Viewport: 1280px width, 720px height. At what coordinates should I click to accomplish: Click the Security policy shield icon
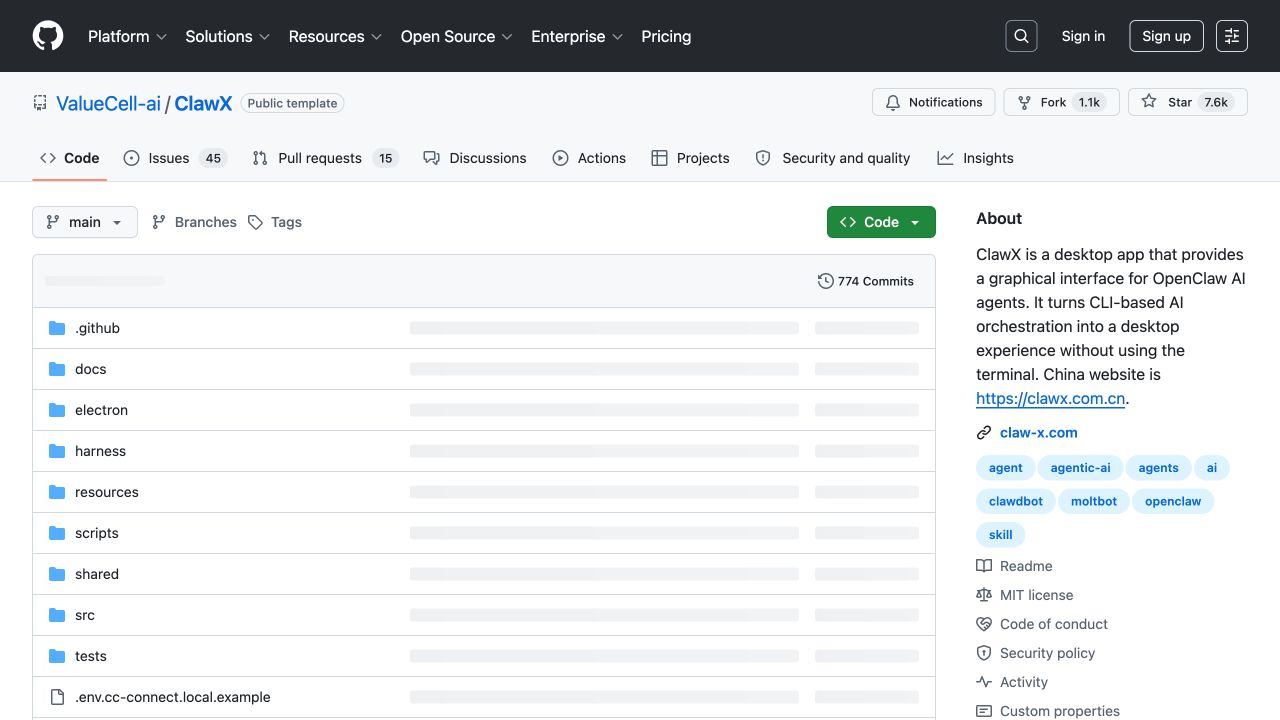tap(984, 653)
